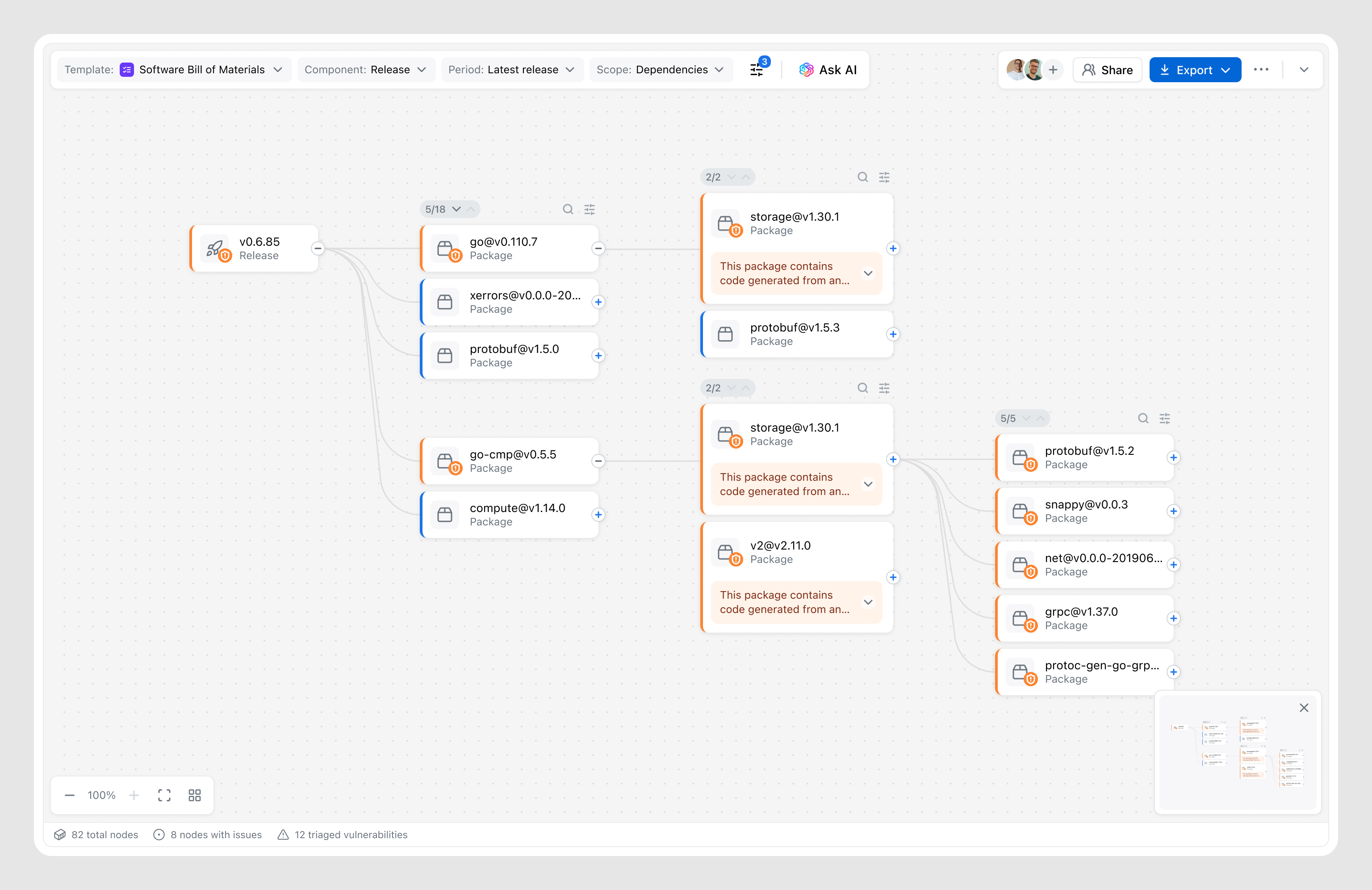1372x890 pixels.
Task: Open the three-dots more options menu
Action: pos(1261,70)
